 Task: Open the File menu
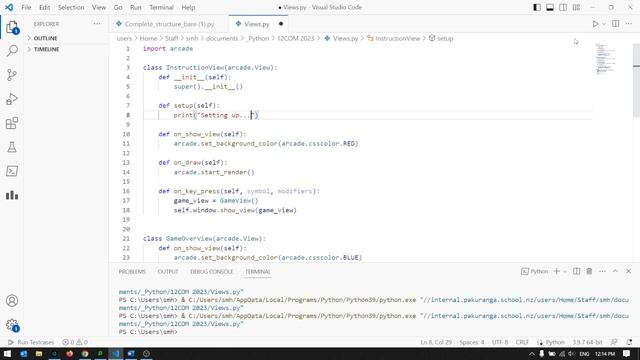coord(26,7)
